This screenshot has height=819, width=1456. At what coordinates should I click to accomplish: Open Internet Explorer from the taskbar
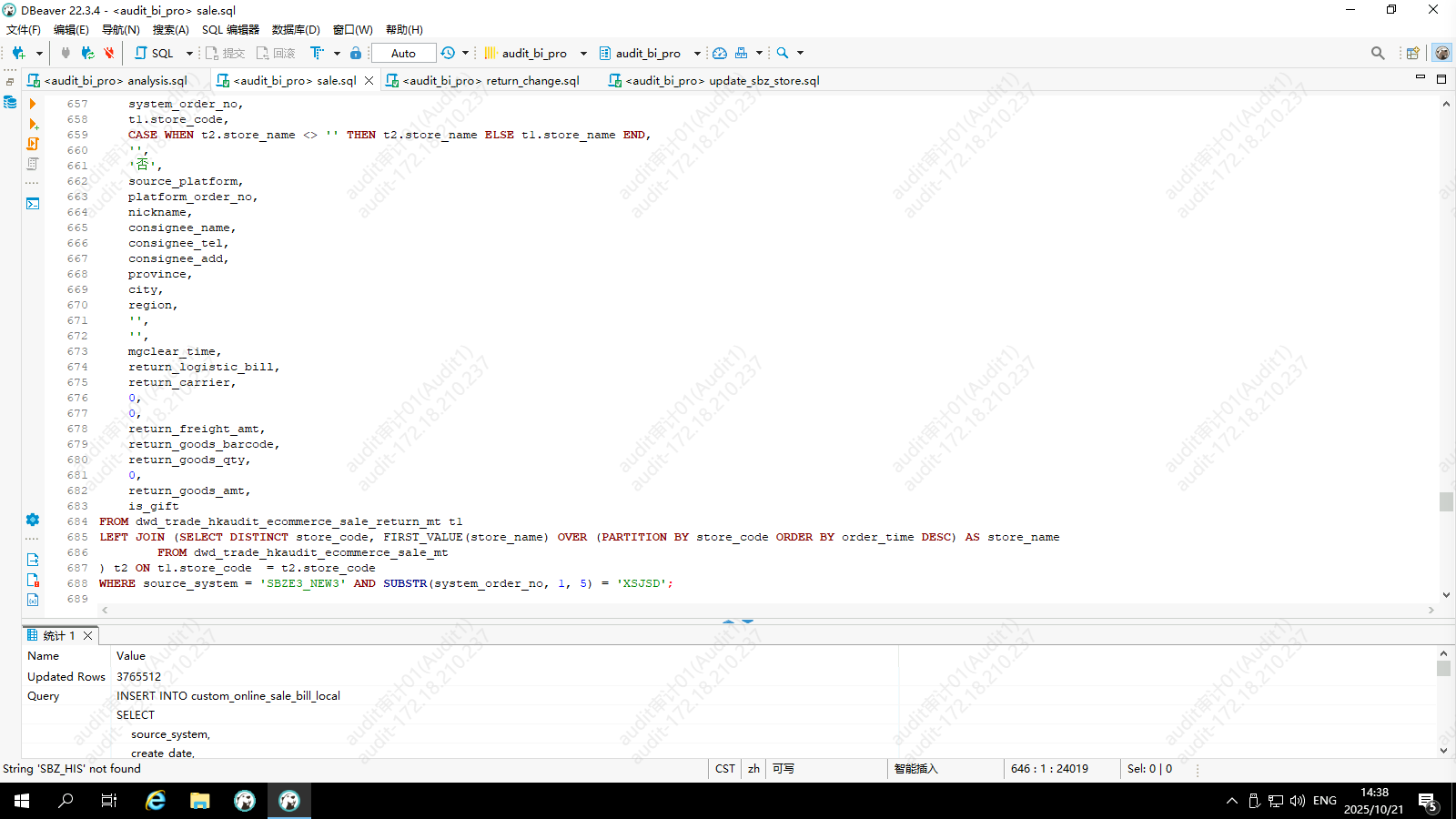[156, 801]
